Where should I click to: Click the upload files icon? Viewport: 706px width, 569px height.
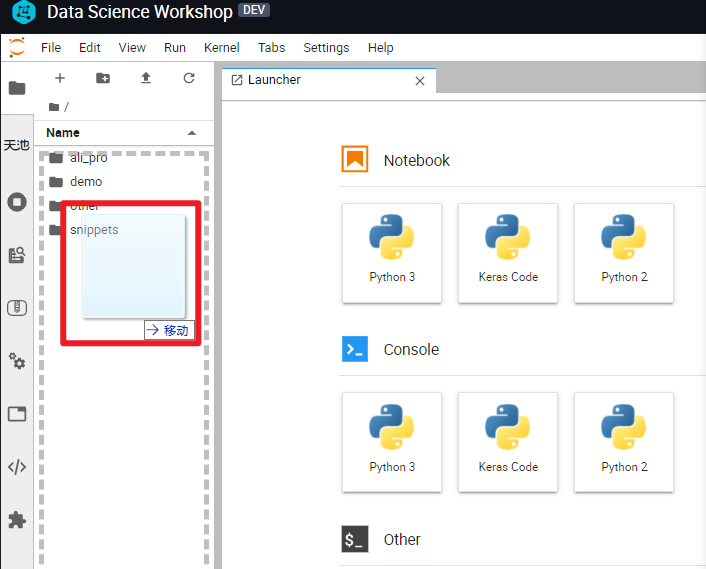(x=146, y=78)
